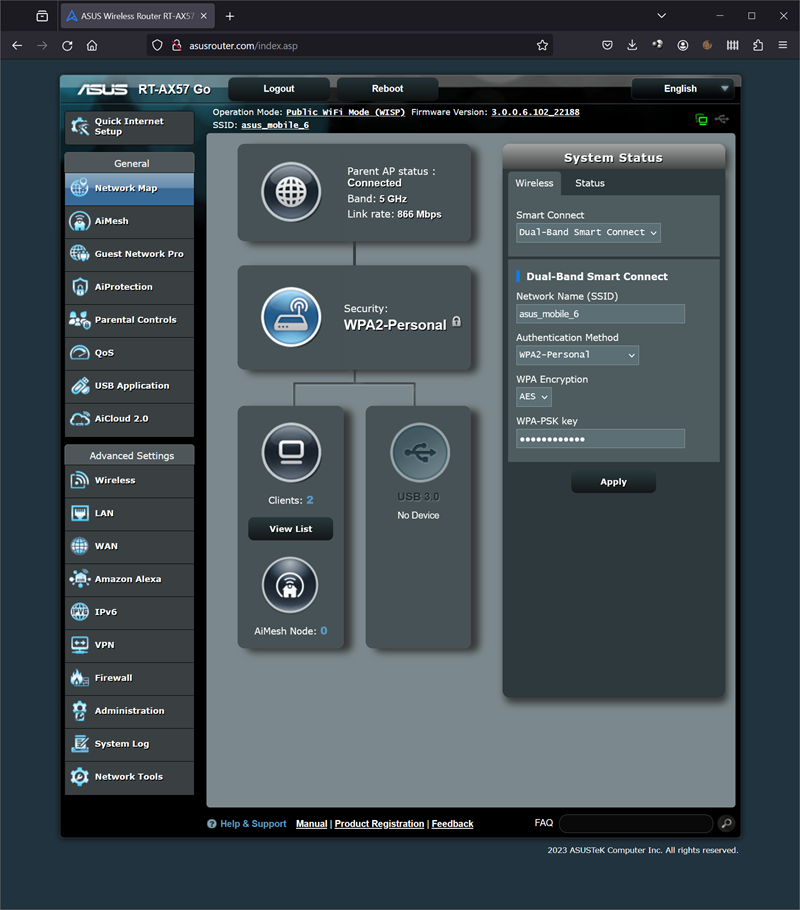Viewport: 800px width, 910px height.
Task: Open the Authentication Method dropdown
Action: coord(577,355)
